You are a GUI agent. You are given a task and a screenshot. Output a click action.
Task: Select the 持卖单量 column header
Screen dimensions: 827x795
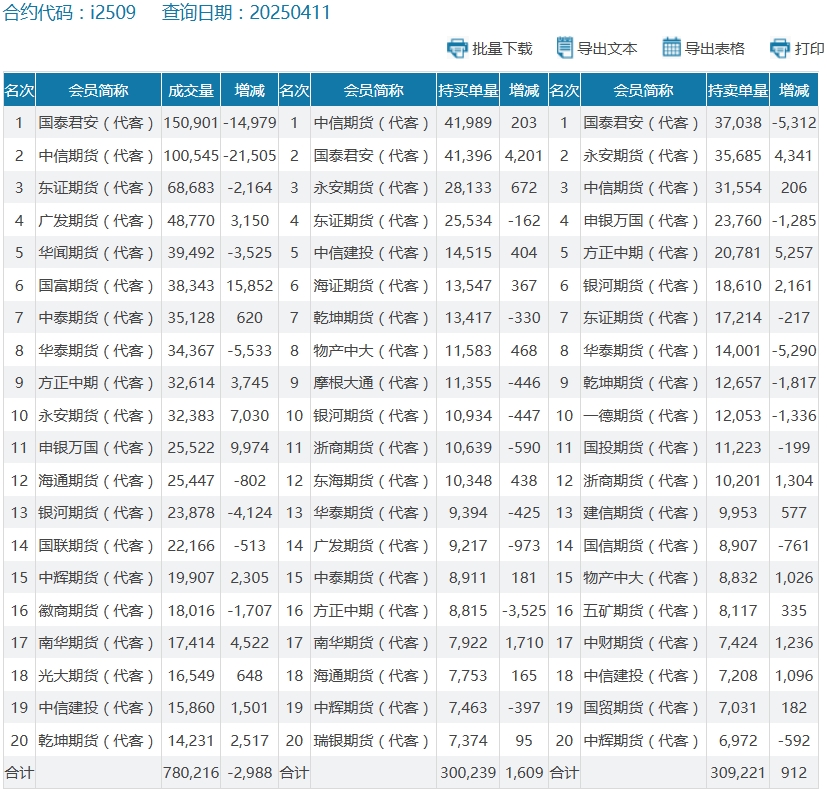[738, 90]
